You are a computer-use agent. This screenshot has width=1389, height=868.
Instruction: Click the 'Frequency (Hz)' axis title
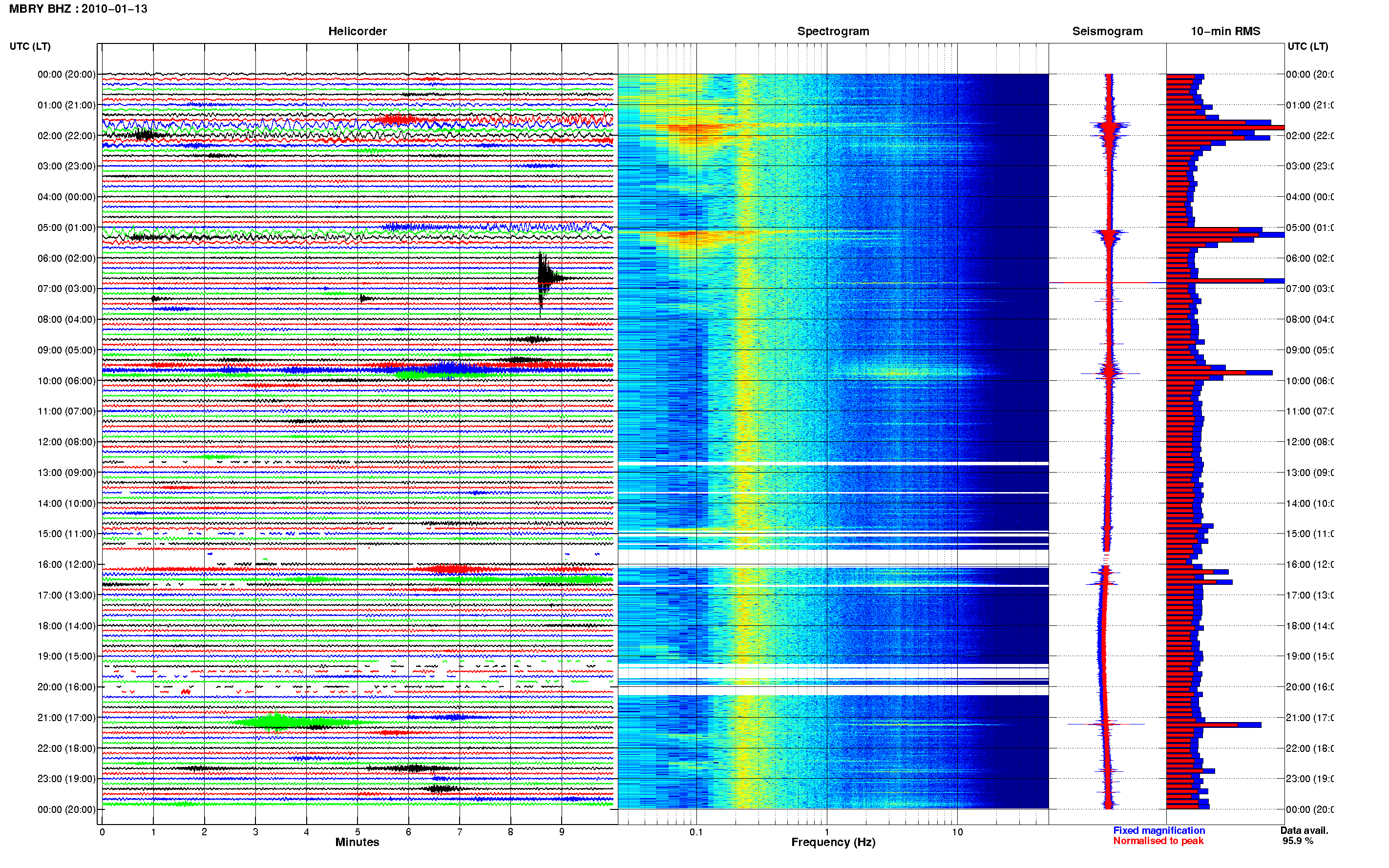[x=833, y=842]
